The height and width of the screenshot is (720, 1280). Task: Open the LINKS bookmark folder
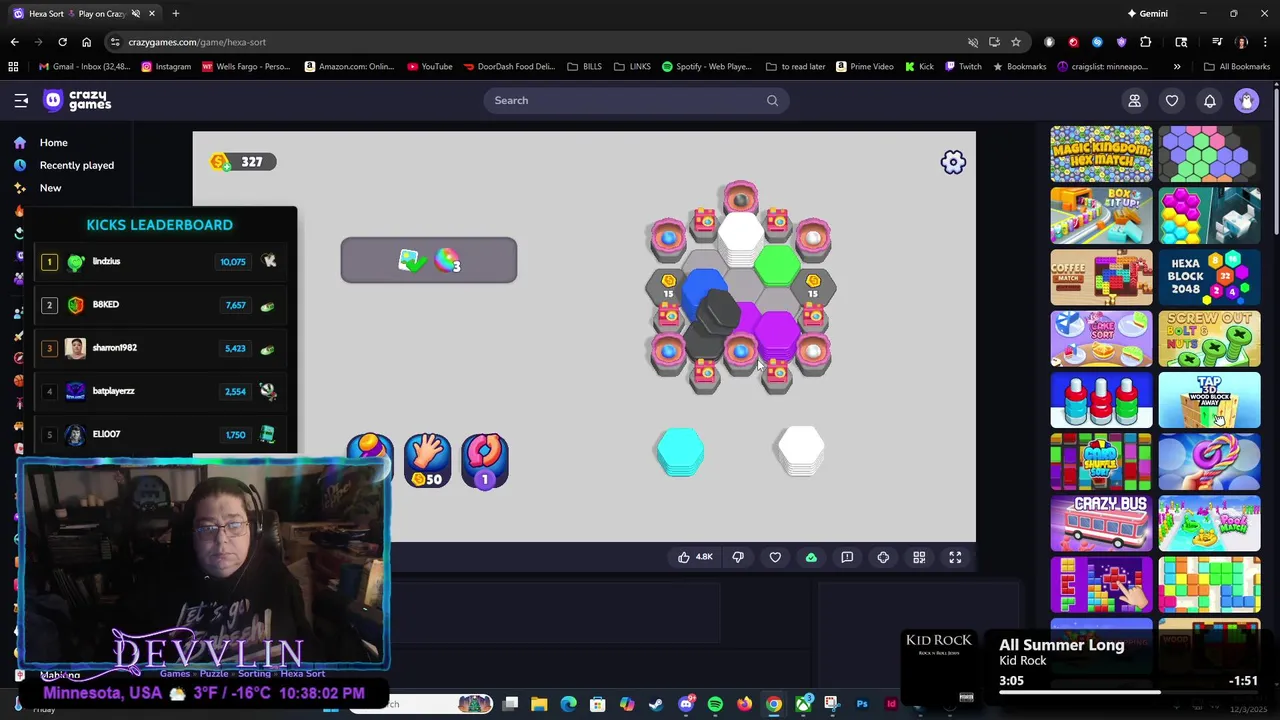[x=632, y=67]
